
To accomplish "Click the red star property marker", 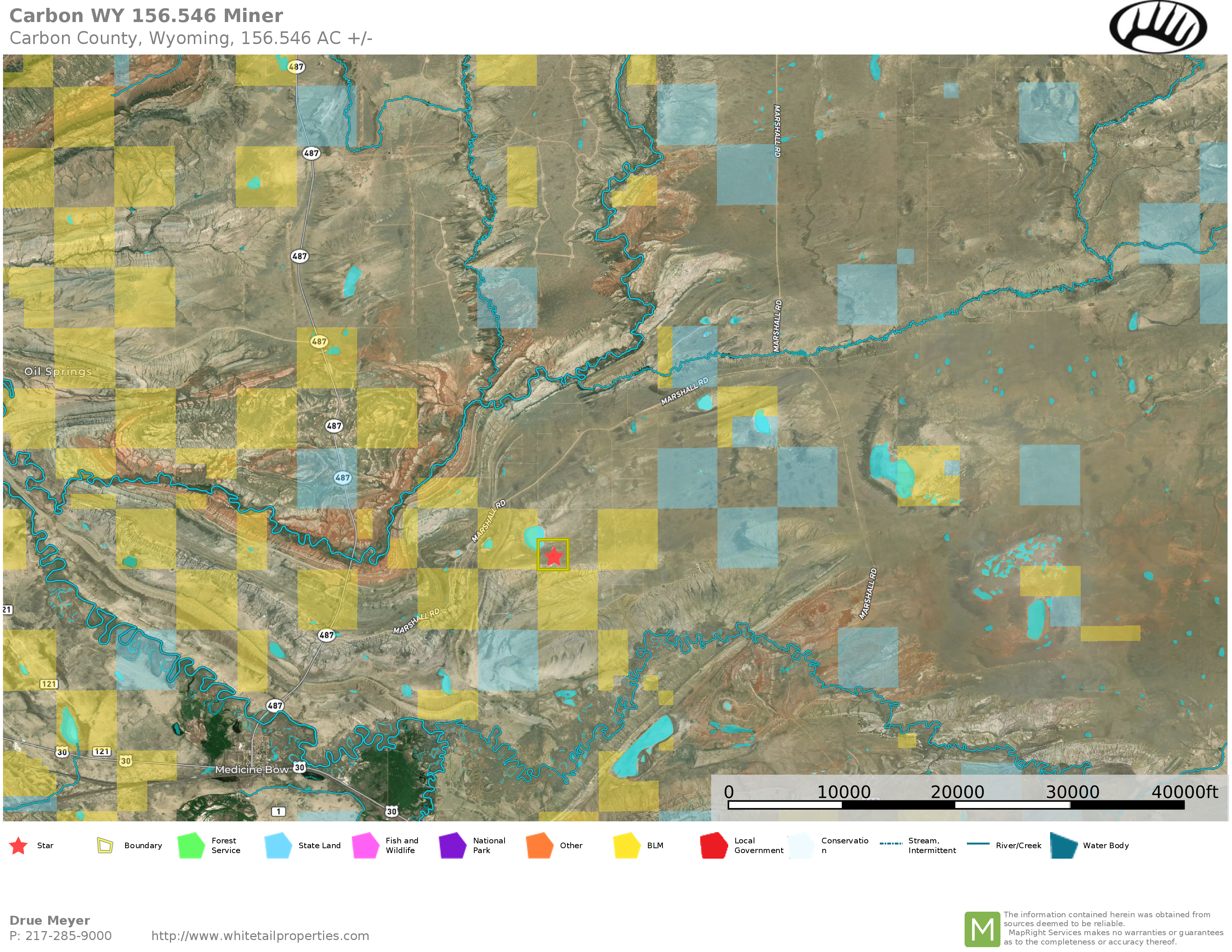I will point(553,556).
